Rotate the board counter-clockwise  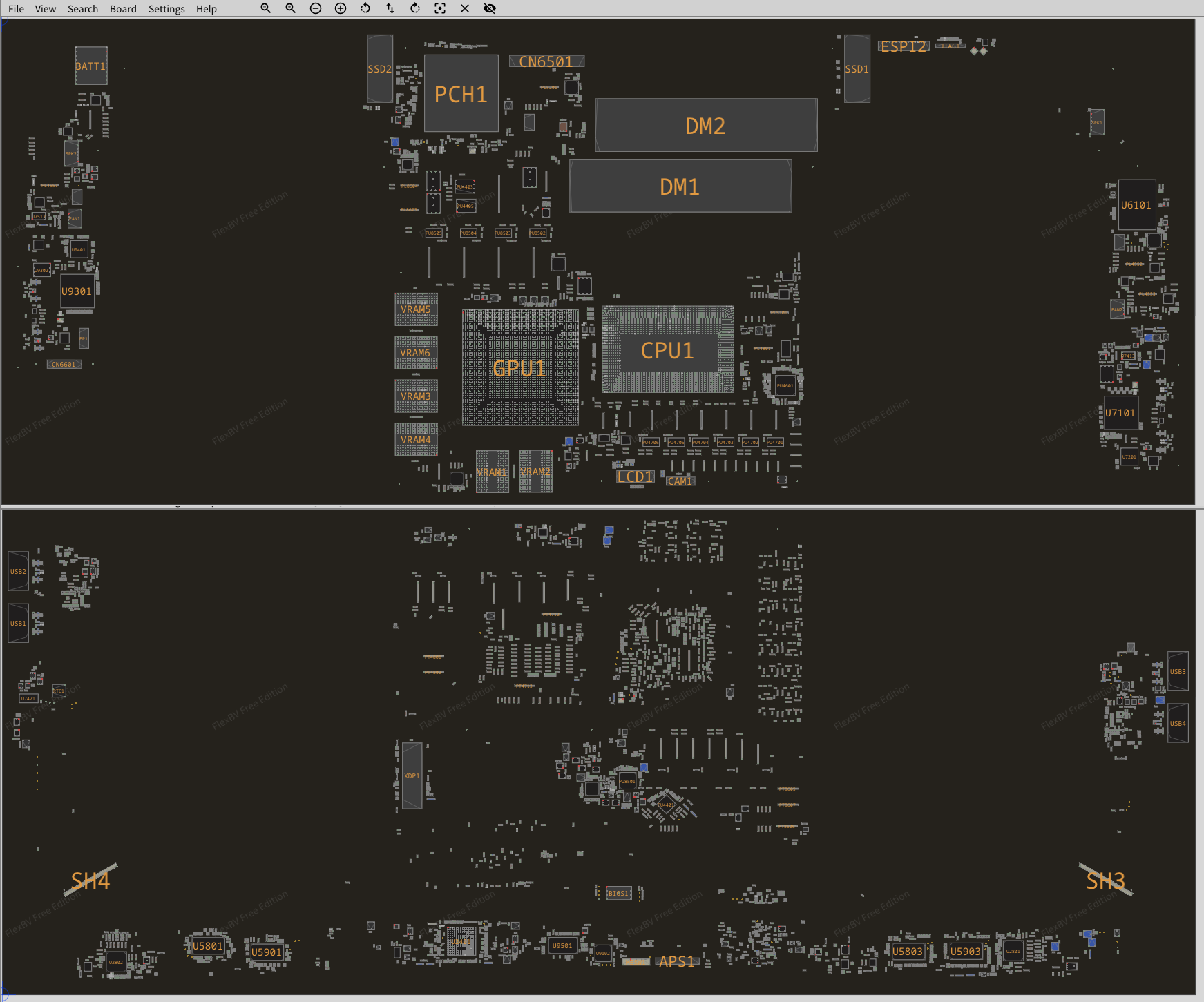365,8
